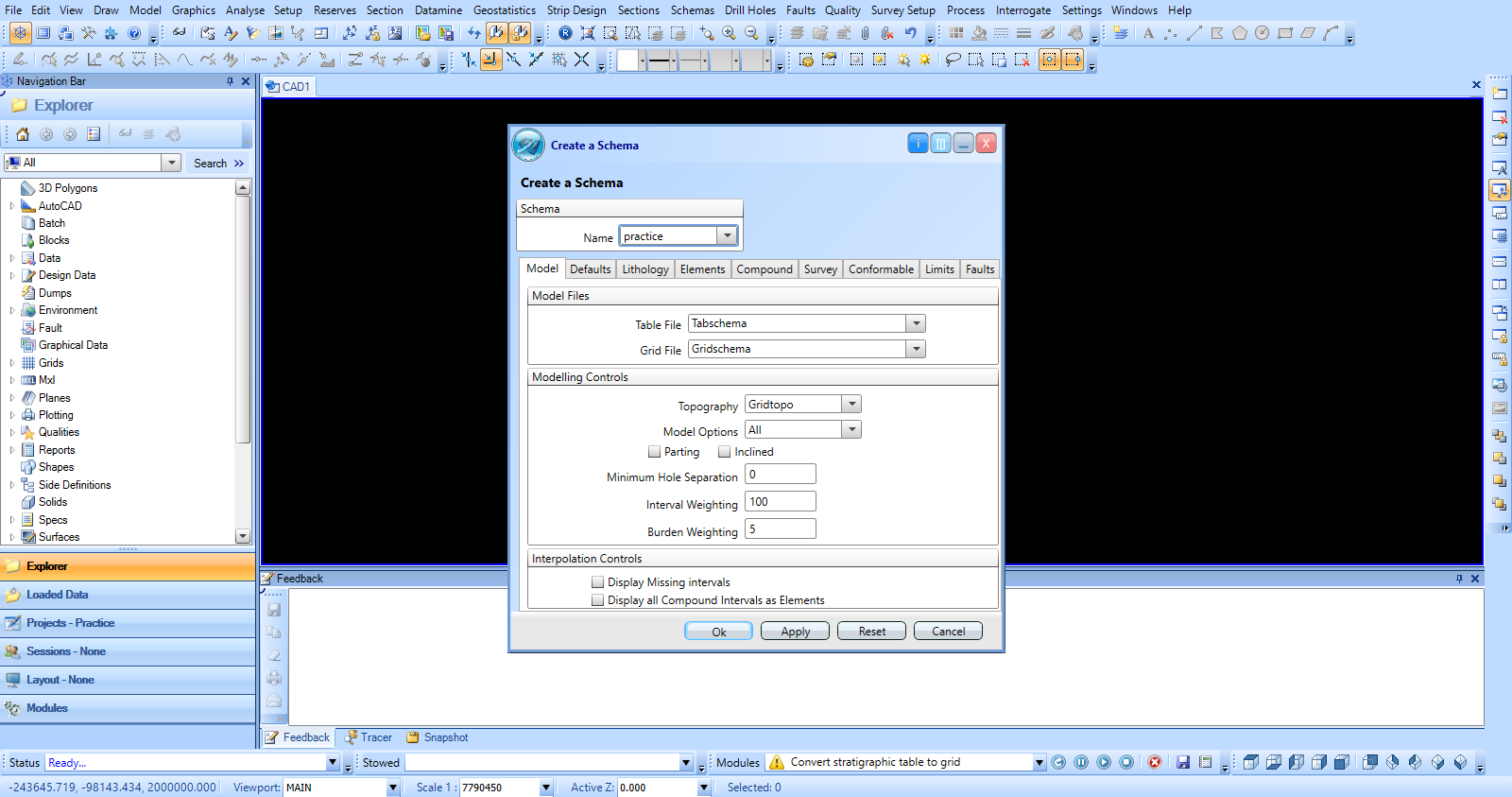Open the Topography dropdown
This screenshot has height=797, width=1512.
851,405
